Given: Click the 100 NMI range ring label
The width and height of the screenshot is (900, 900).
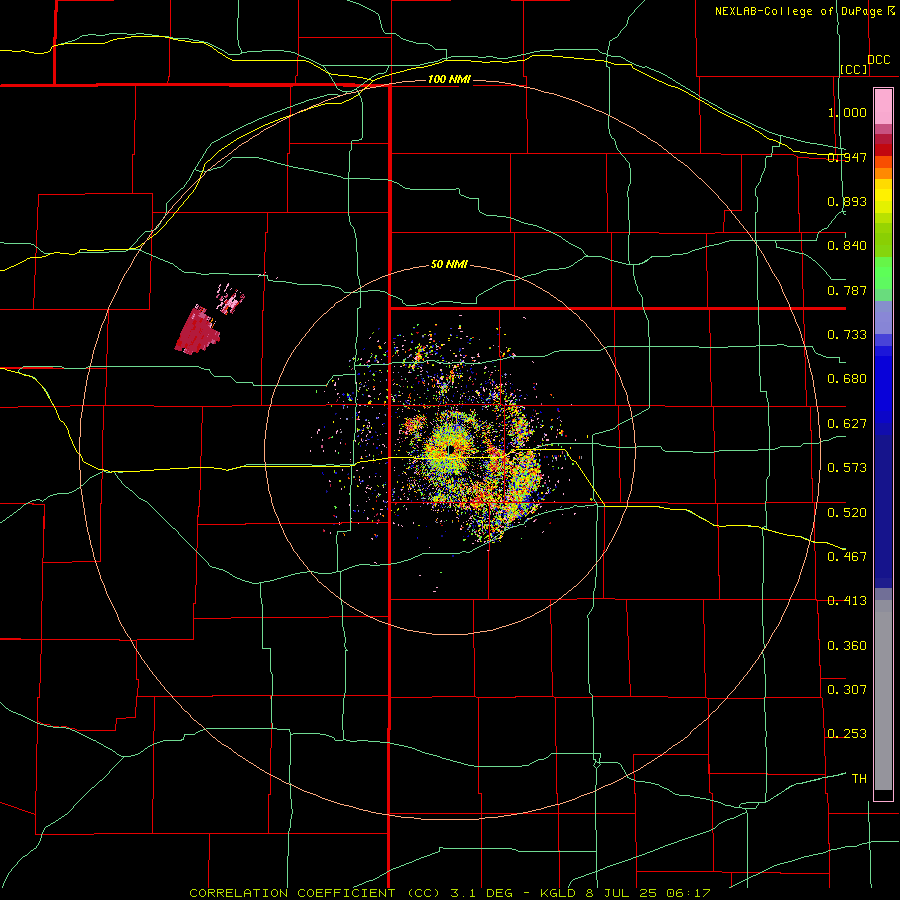Looking at the screenshot, I should pos(449,79).
